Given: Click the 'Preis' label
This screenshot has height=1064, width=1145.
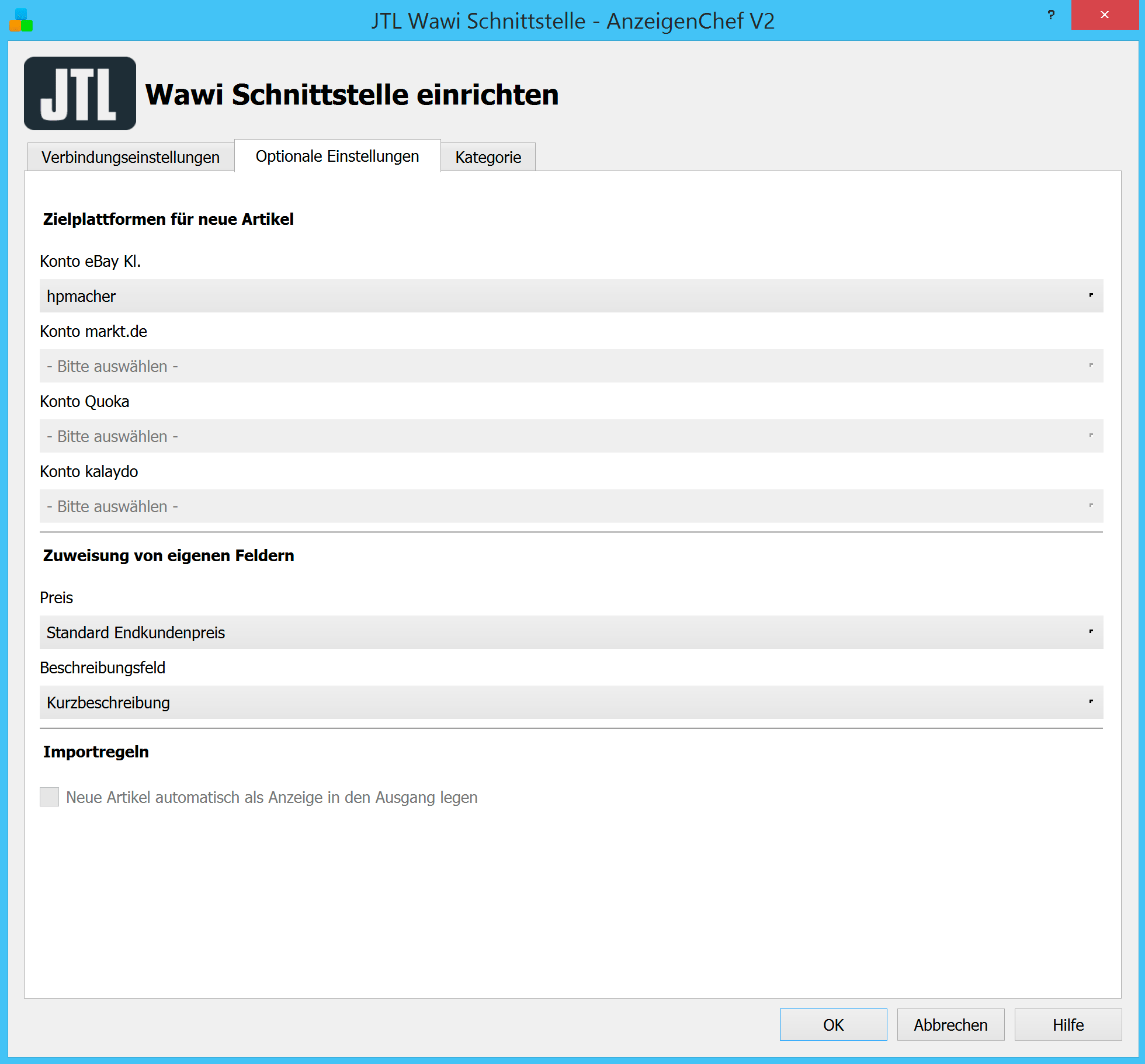Looking at the screenshot, I should pos(57,597).
